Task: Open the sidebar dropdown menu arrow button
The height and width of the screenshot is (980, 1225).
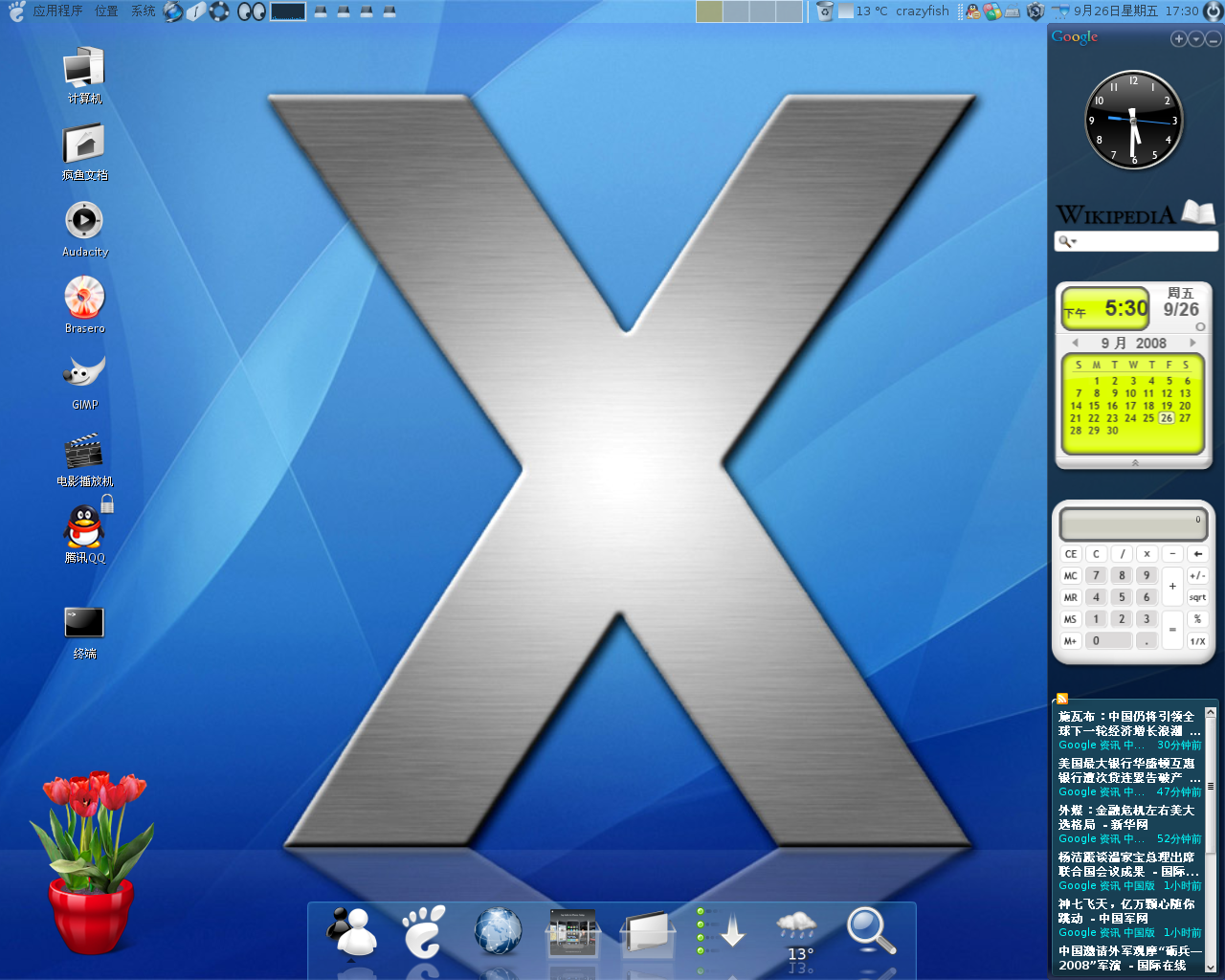Action: (1196, 38)
